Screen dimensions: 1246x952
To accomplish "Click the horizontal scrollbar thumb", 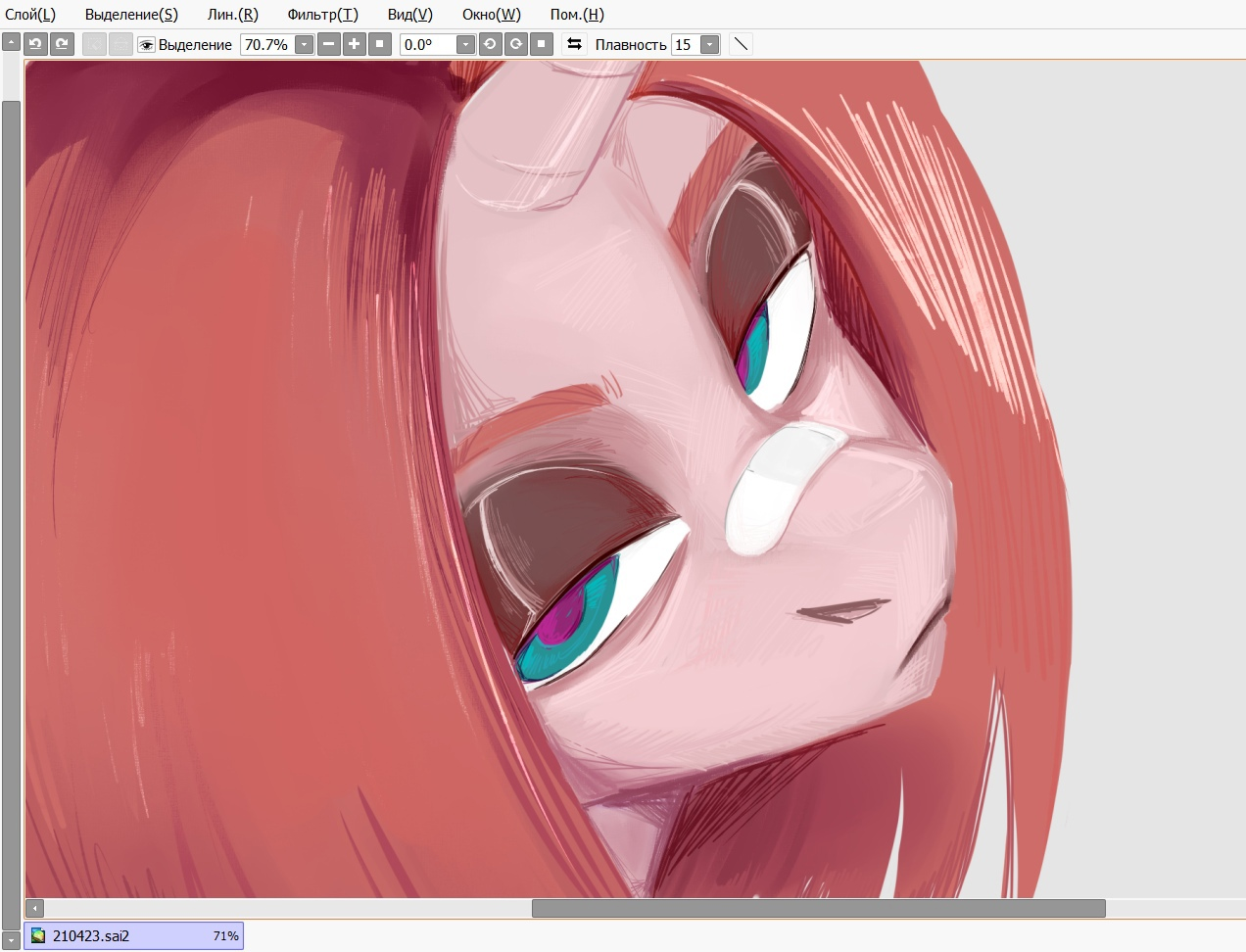I will pyautogui.click(x=819, y=908).
